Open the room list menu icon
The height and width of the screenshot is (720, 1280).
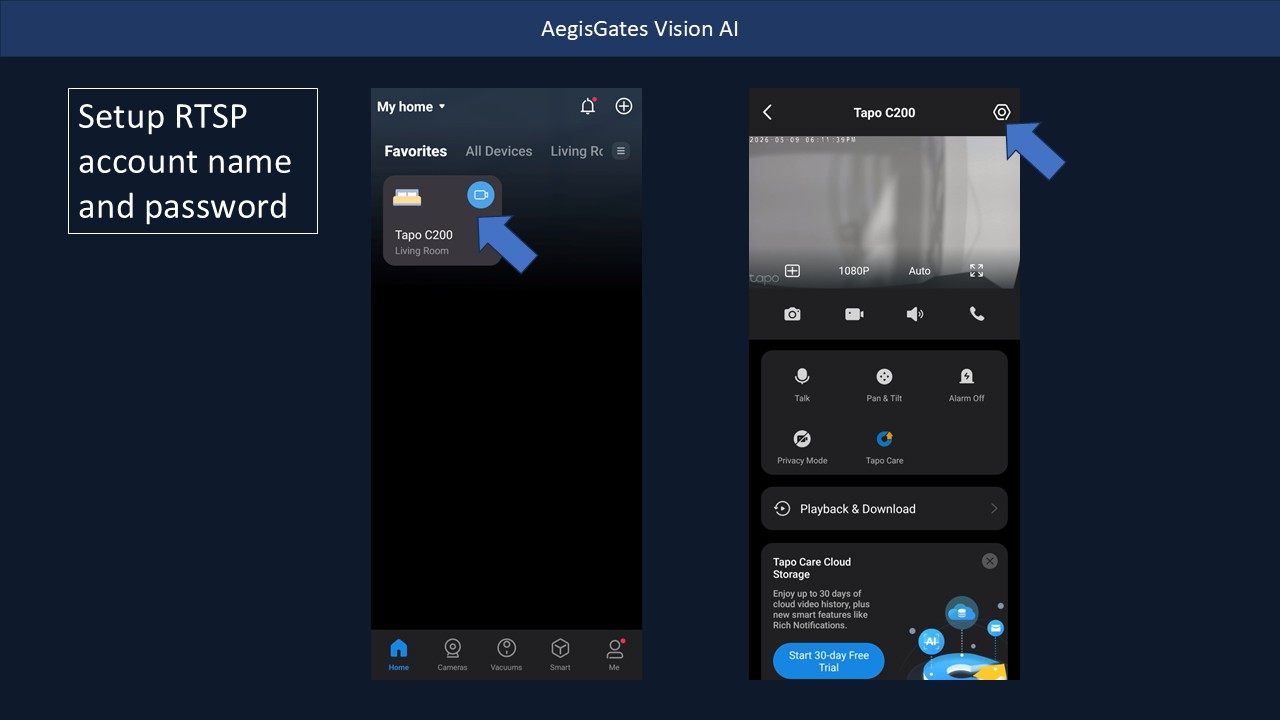621,151
